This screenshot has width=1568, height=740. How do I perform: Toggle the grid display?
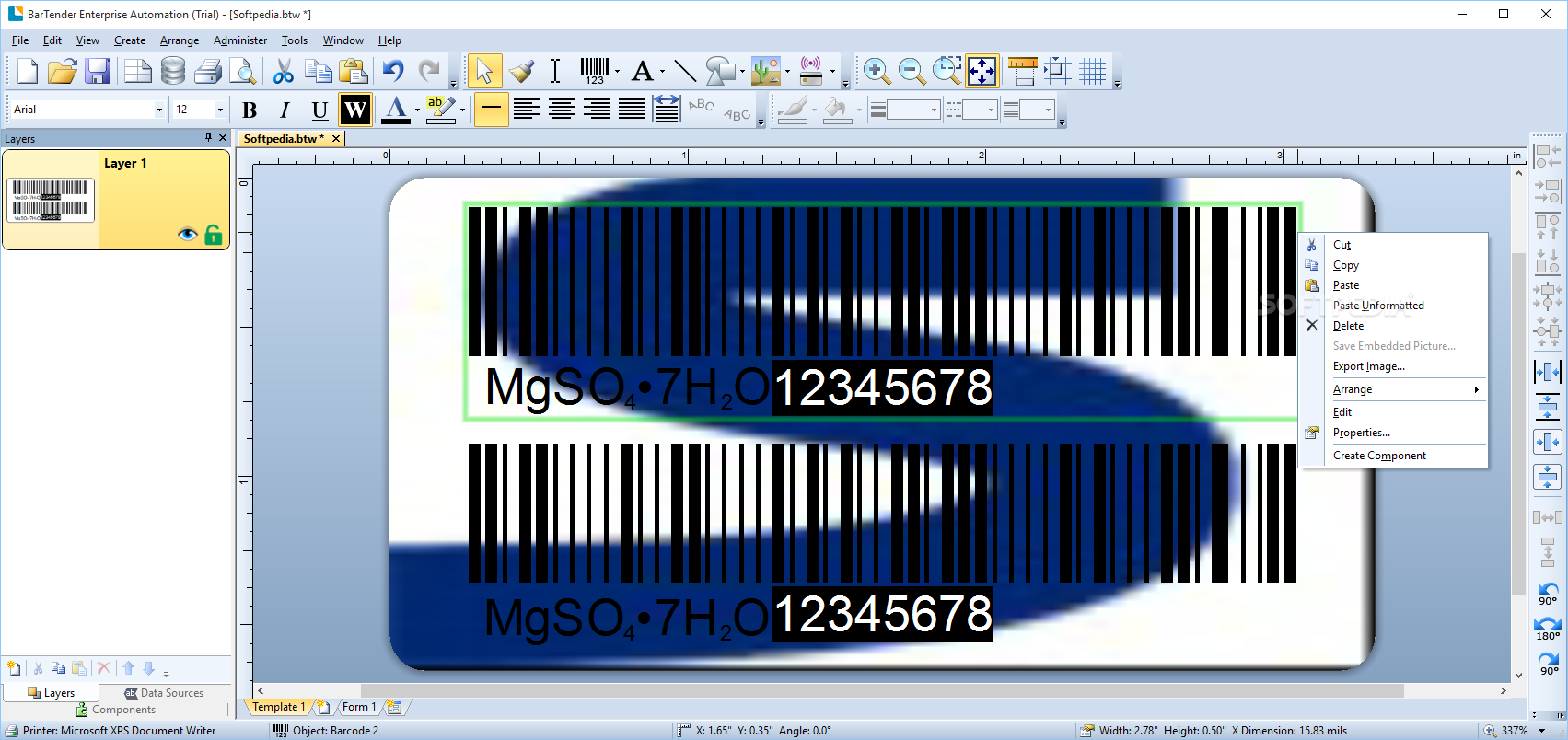(1093, 71)
